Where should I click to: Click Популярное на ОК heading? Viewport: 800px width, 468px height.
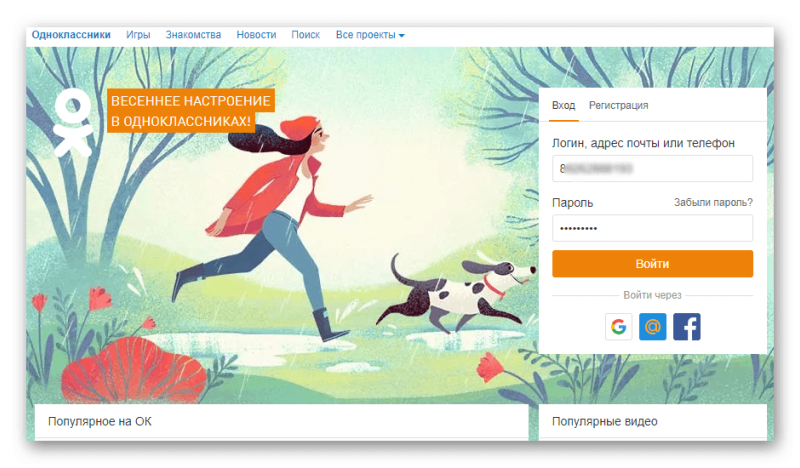[x=99, y=422]
